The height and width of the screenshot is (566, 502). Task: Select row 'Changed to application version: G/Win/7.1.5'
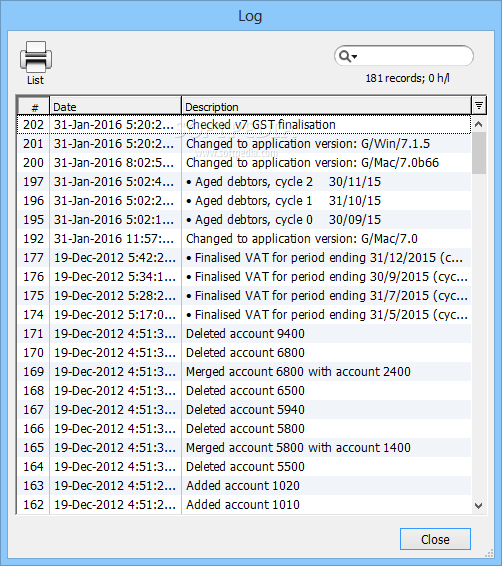coord(244,144)
